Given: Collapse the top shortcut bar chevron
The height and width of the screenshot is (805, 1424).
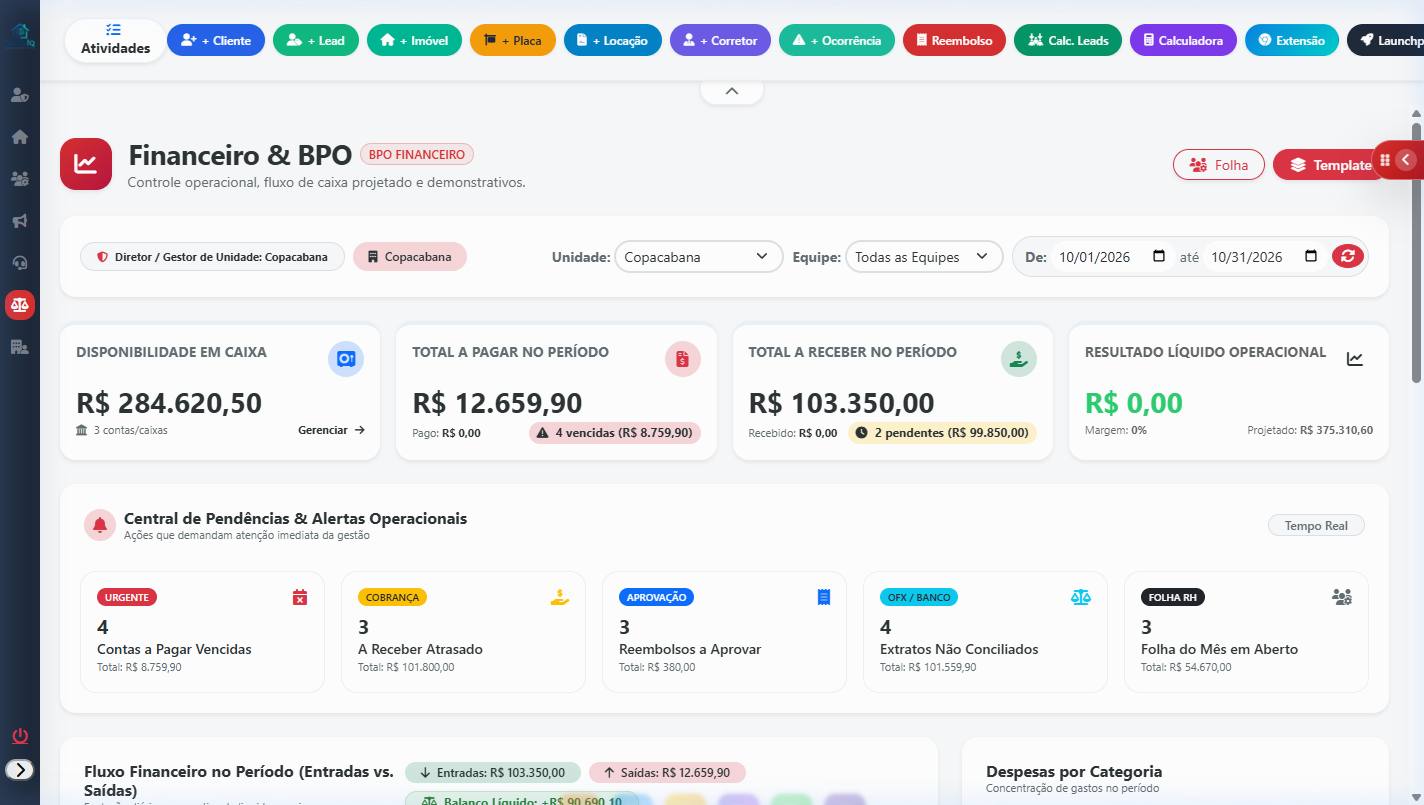Looking at the screenshot, I should [732, 91].
